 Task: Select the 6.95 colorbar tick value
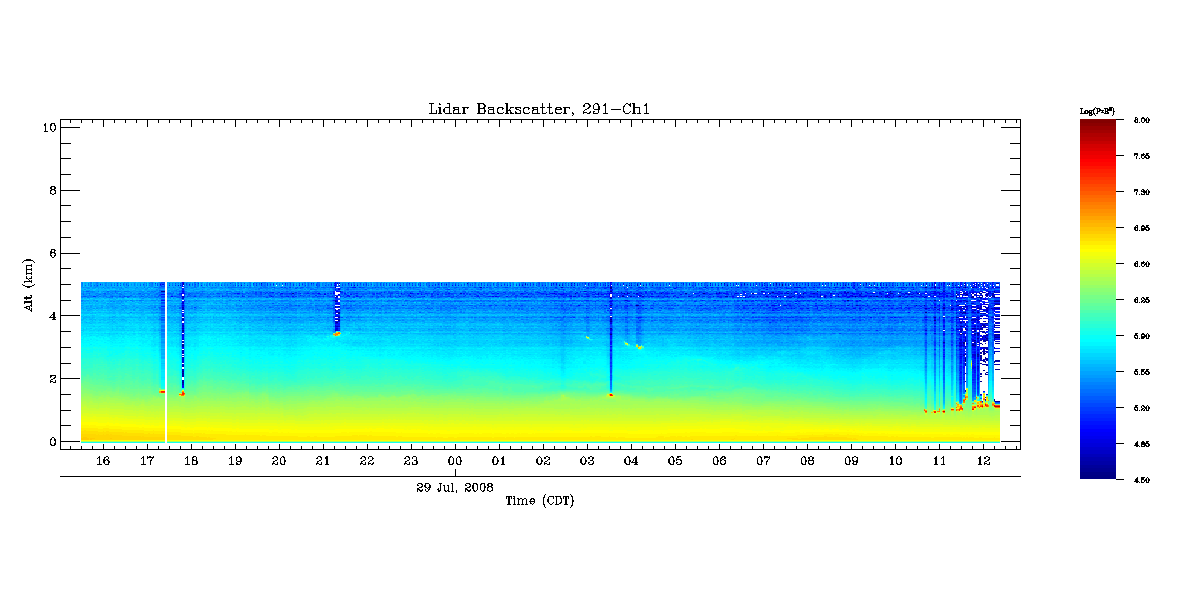click(1142, 228)
